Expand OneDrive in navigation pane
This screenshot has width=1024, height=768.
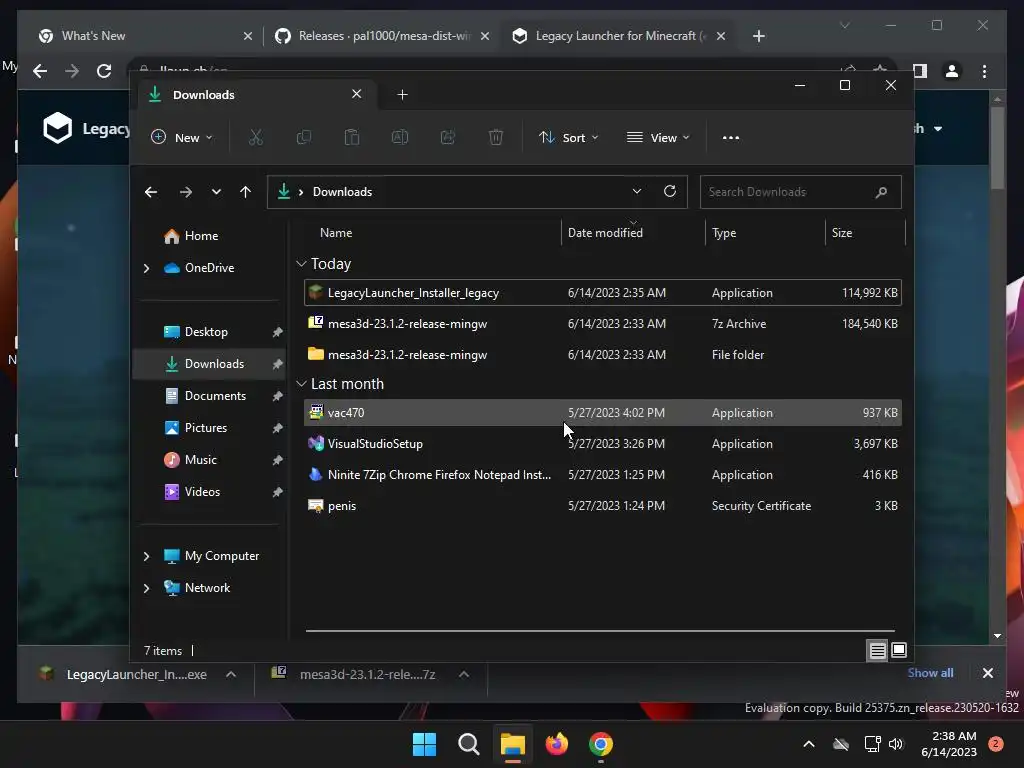146,268
